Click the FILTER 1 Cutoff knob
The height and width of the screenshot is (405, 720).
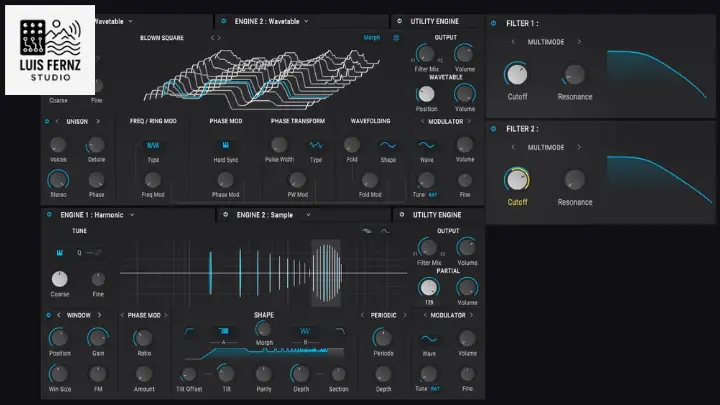click(517, 74)
